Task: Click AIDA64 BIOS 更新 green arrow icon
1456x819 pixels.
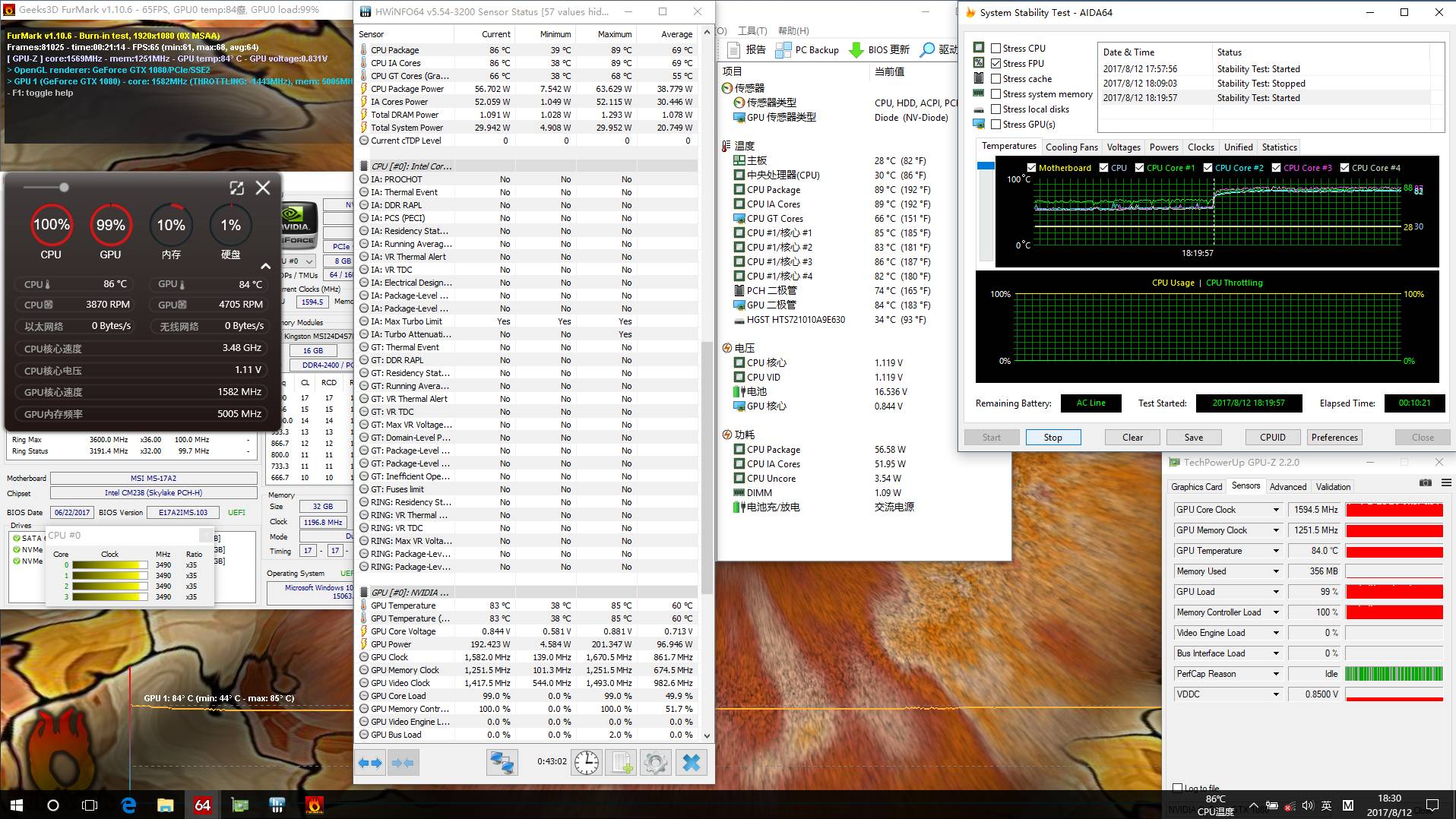Action: pyautogui.click(x=879, y=50)
